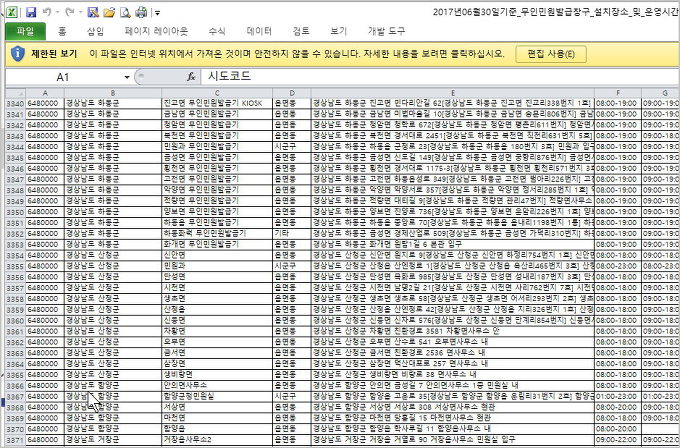This screenshot has width=680, height=448.
Task: Select all cells with the corner button
Action: [15, 93]
